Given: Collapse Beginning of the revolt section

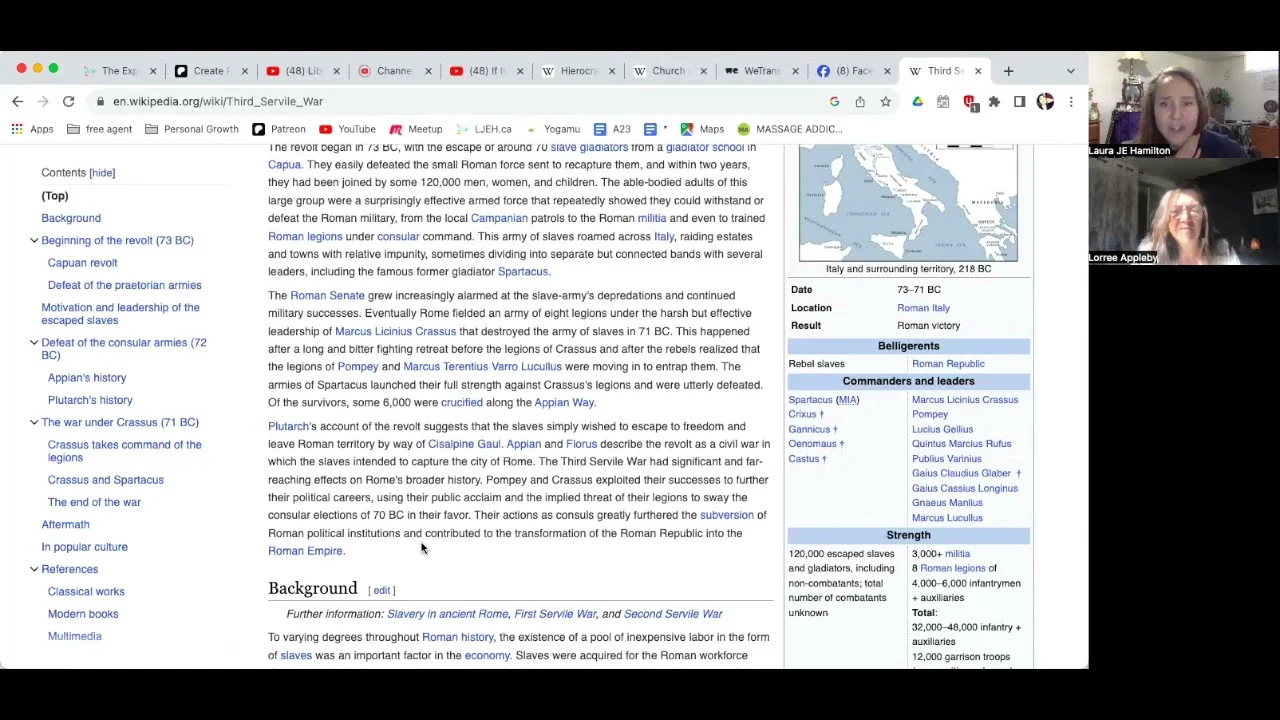Looking at the screenshot, I should (x=34, y=240).
